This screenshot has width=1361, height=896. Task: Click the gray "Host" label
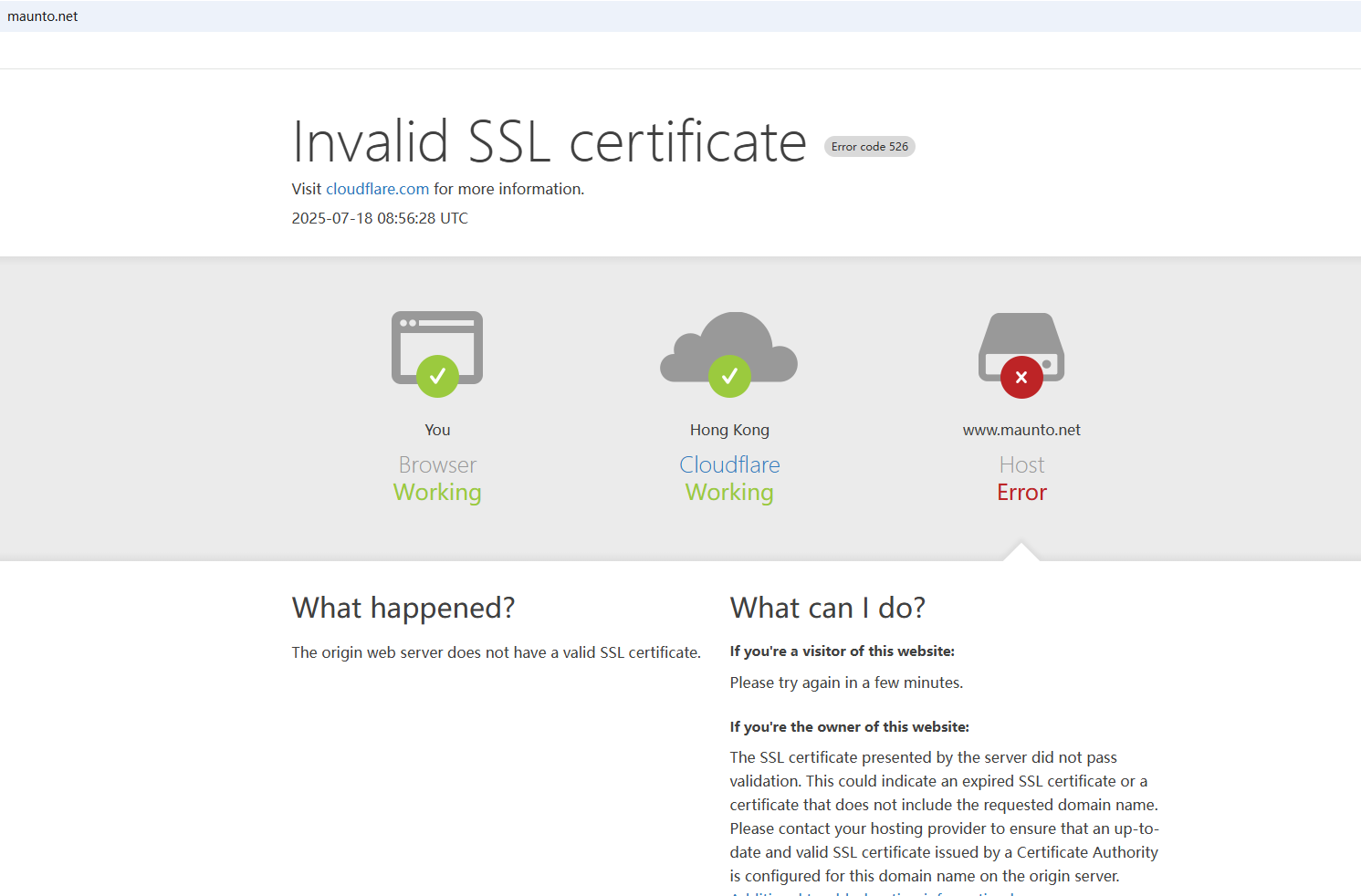tap(1021, 464)
